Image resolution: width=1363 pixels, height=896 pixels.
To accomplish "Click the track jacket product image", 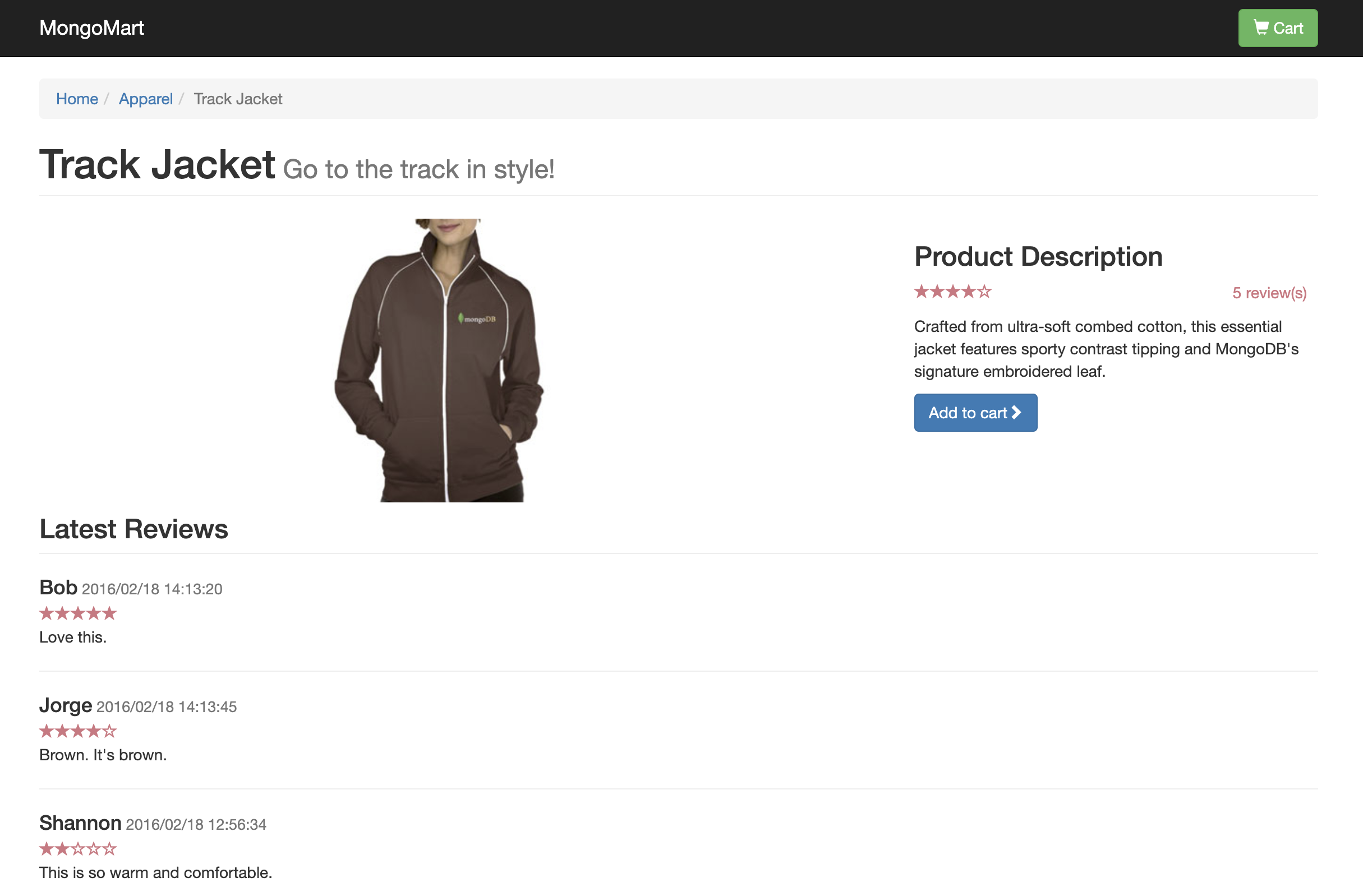I will [x=439, y=361].
